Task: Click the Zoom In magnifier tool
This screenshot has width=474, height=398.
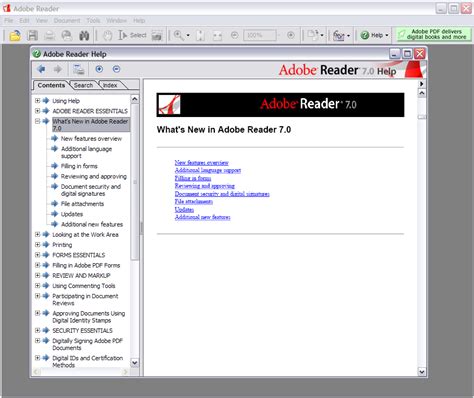Action: tap(179, 35)
